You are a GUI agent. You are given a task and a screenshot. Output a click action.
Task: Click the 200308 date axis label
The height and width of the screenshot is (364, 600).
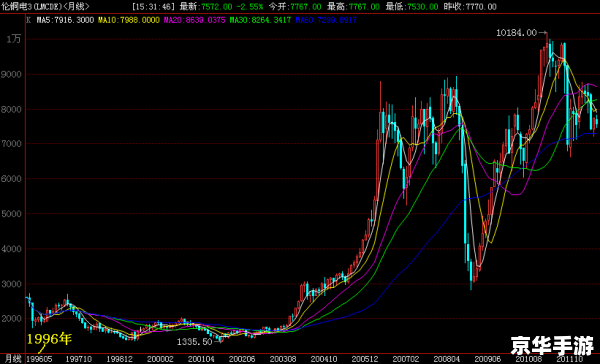click(x=283, y=359)
